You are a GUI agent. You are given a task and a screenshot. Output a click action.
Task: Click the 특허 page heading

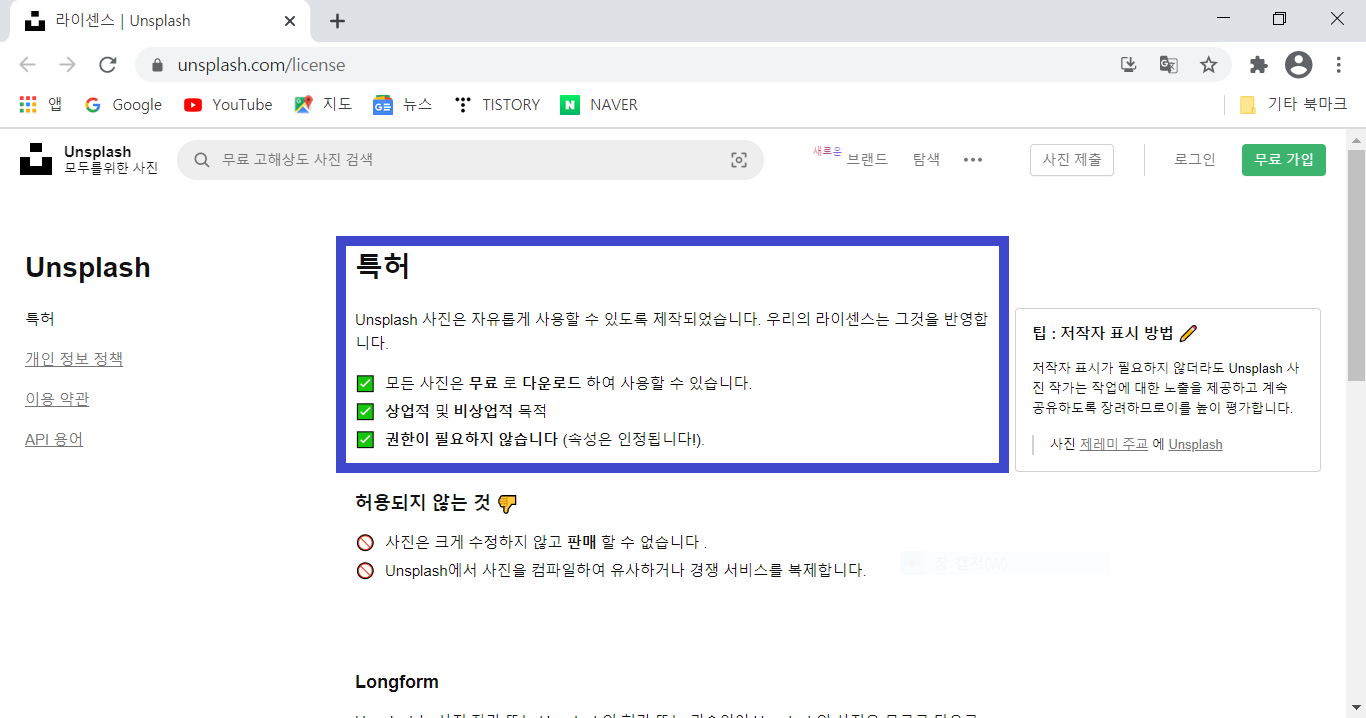tap(383, 267)
